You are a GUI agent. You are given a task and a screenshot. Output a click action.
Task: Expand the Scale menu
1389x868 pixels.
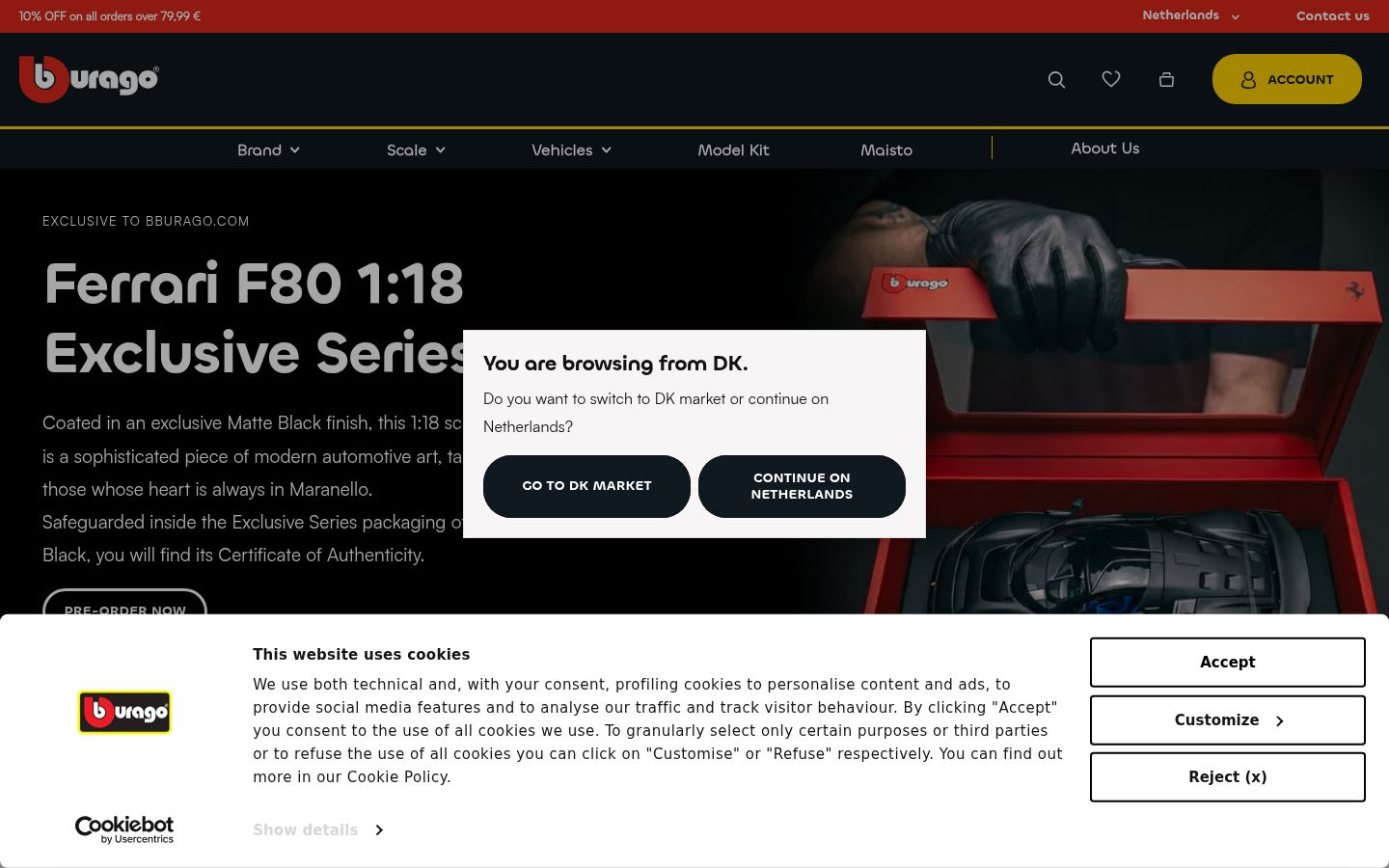tap(416, 150)
